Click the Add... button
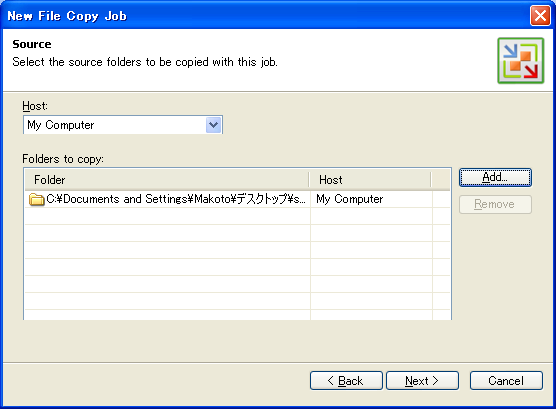The height and width of the screenshot is (409, 556). click(x=495, y=177)
